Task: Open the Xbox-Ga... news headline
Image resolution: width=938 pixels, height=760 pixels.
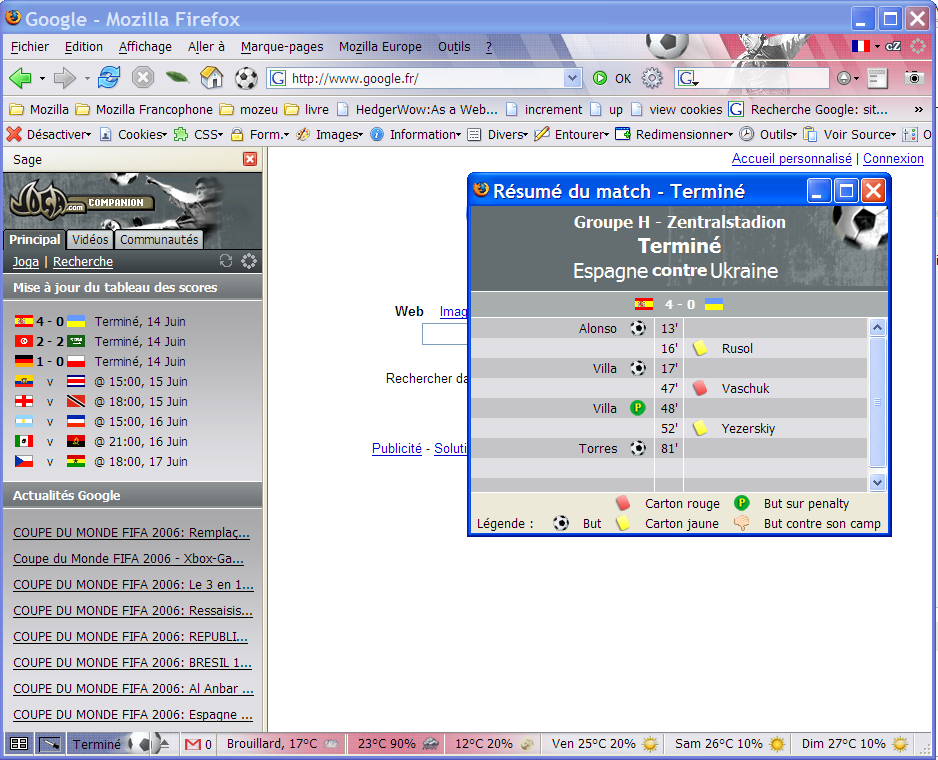Action: 129,559
